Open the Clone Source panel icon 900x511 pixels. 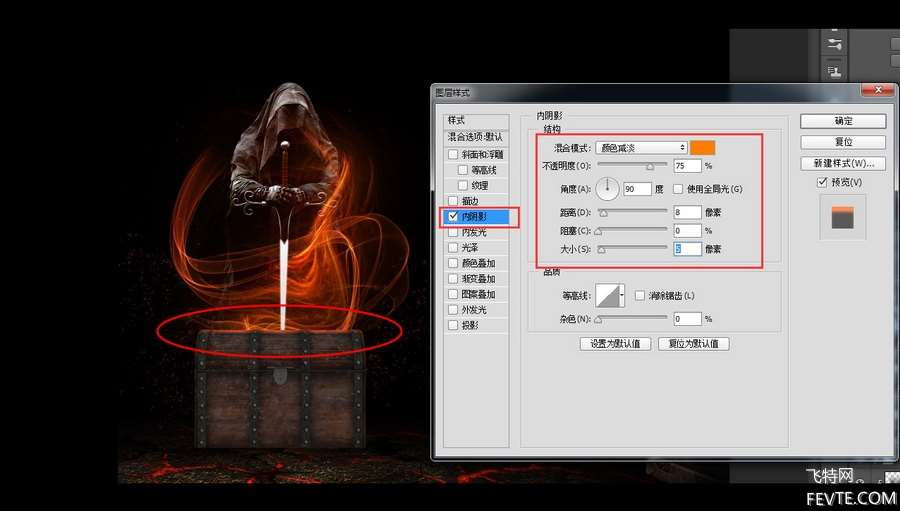click(x=834, y=71)
